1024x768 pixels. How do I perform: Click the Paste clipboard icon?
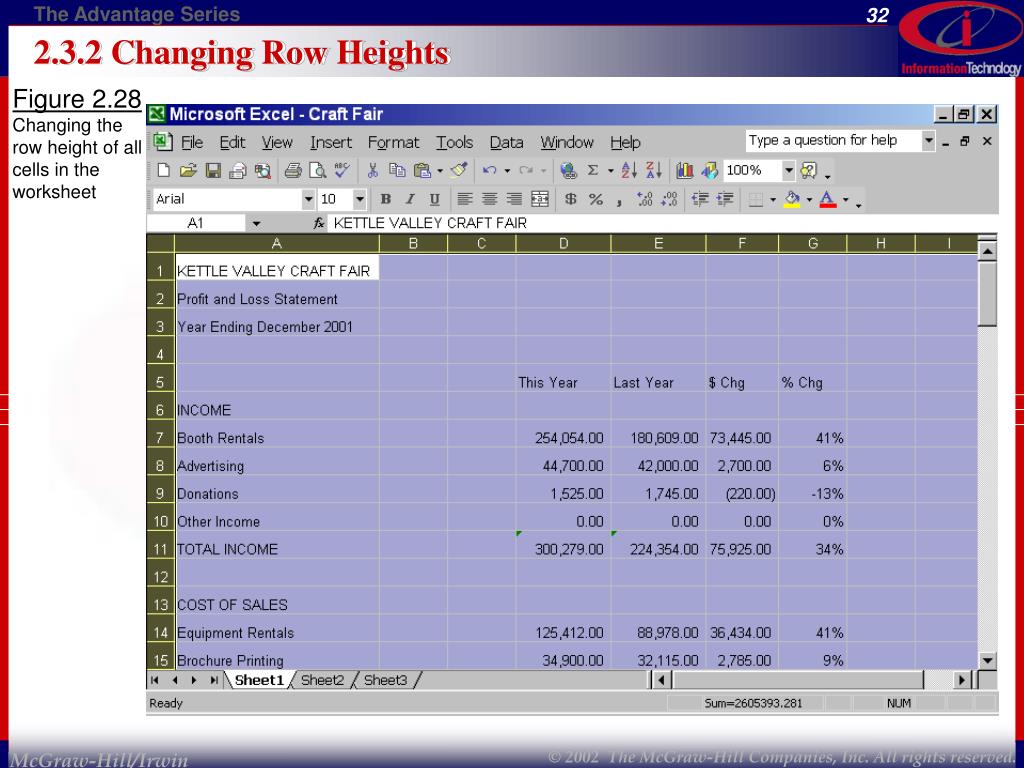423,171
